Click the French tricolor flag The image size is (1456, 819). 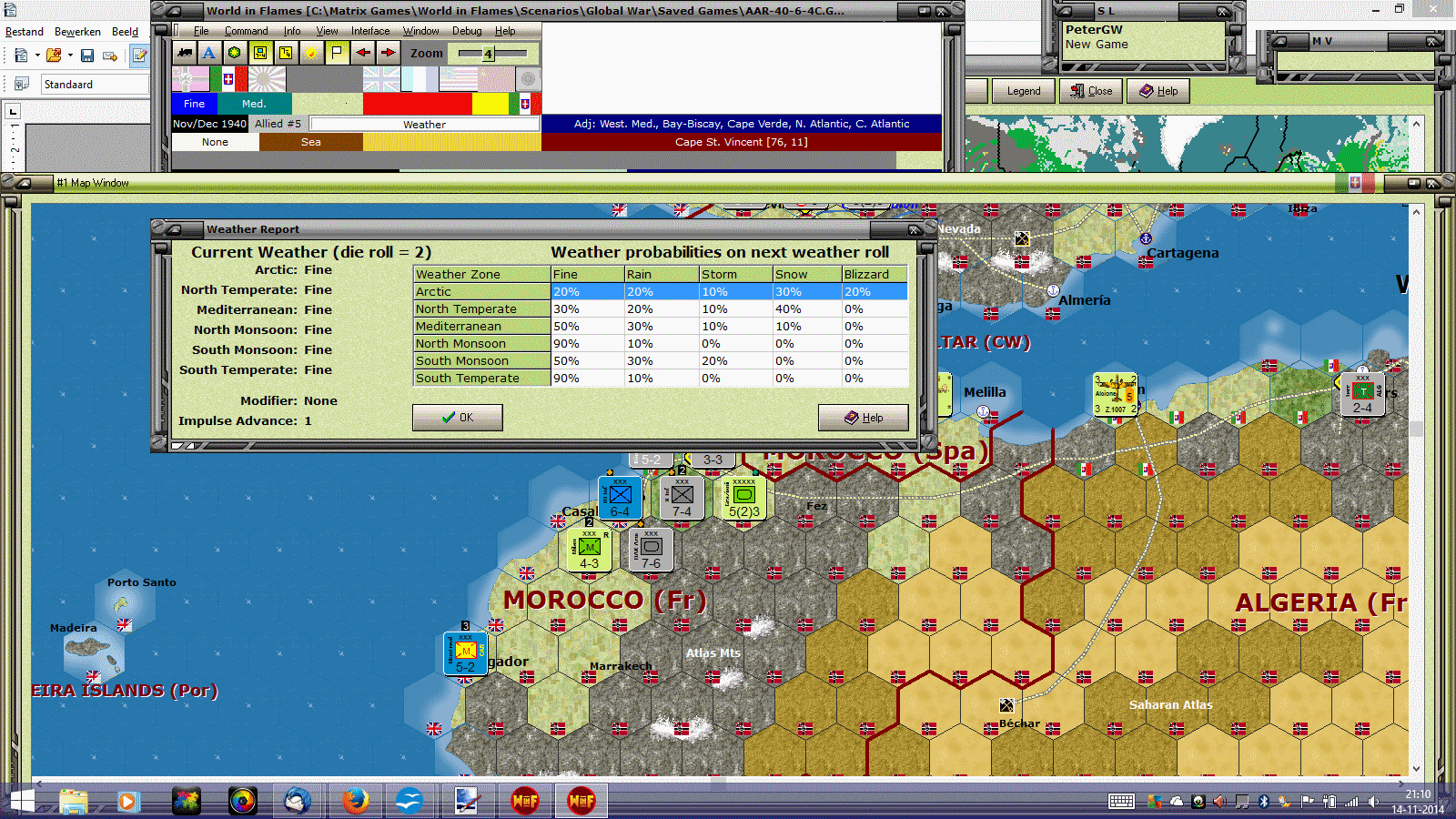(x=420, y=79)
